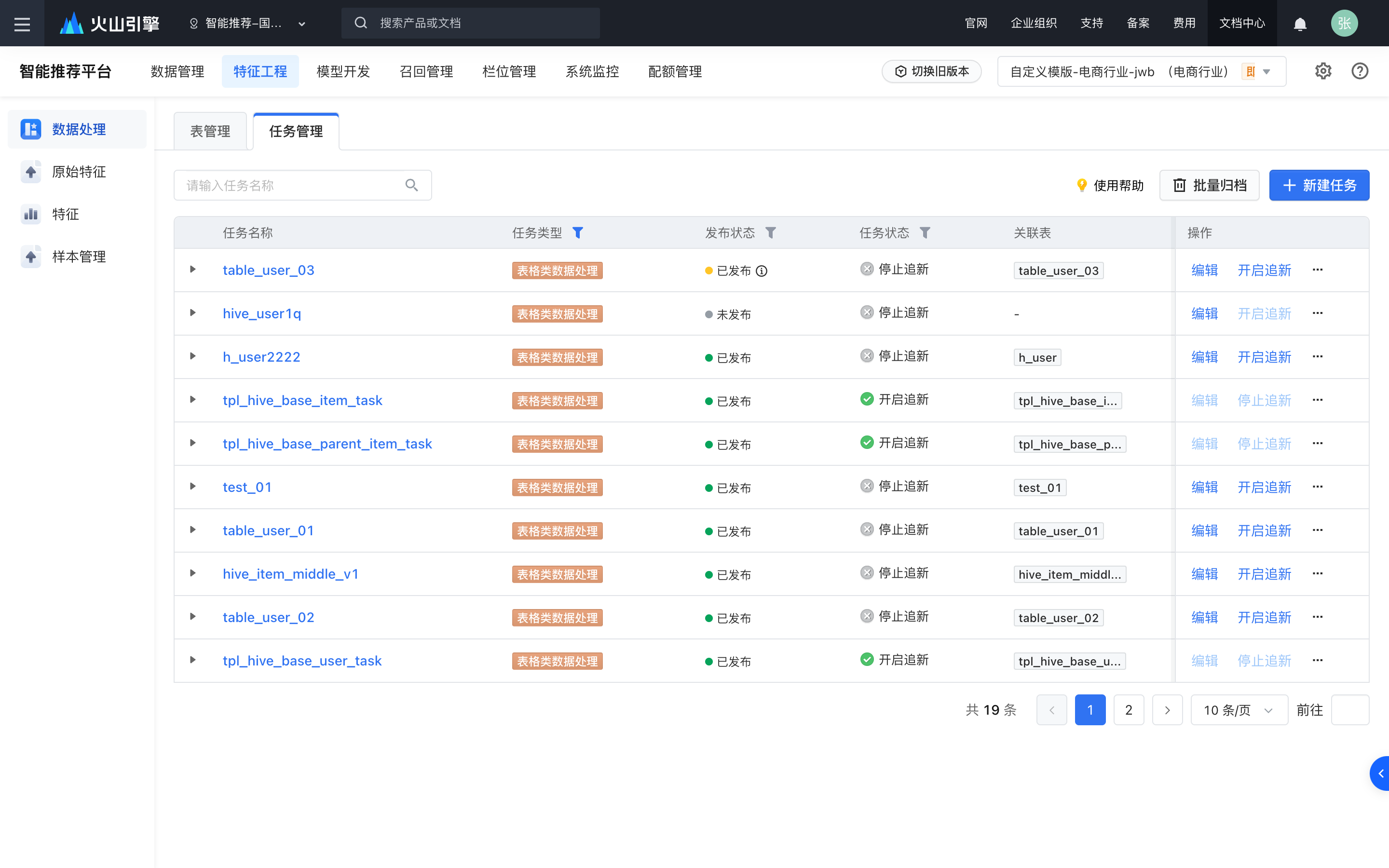Click related table tag h_user

1037,357
